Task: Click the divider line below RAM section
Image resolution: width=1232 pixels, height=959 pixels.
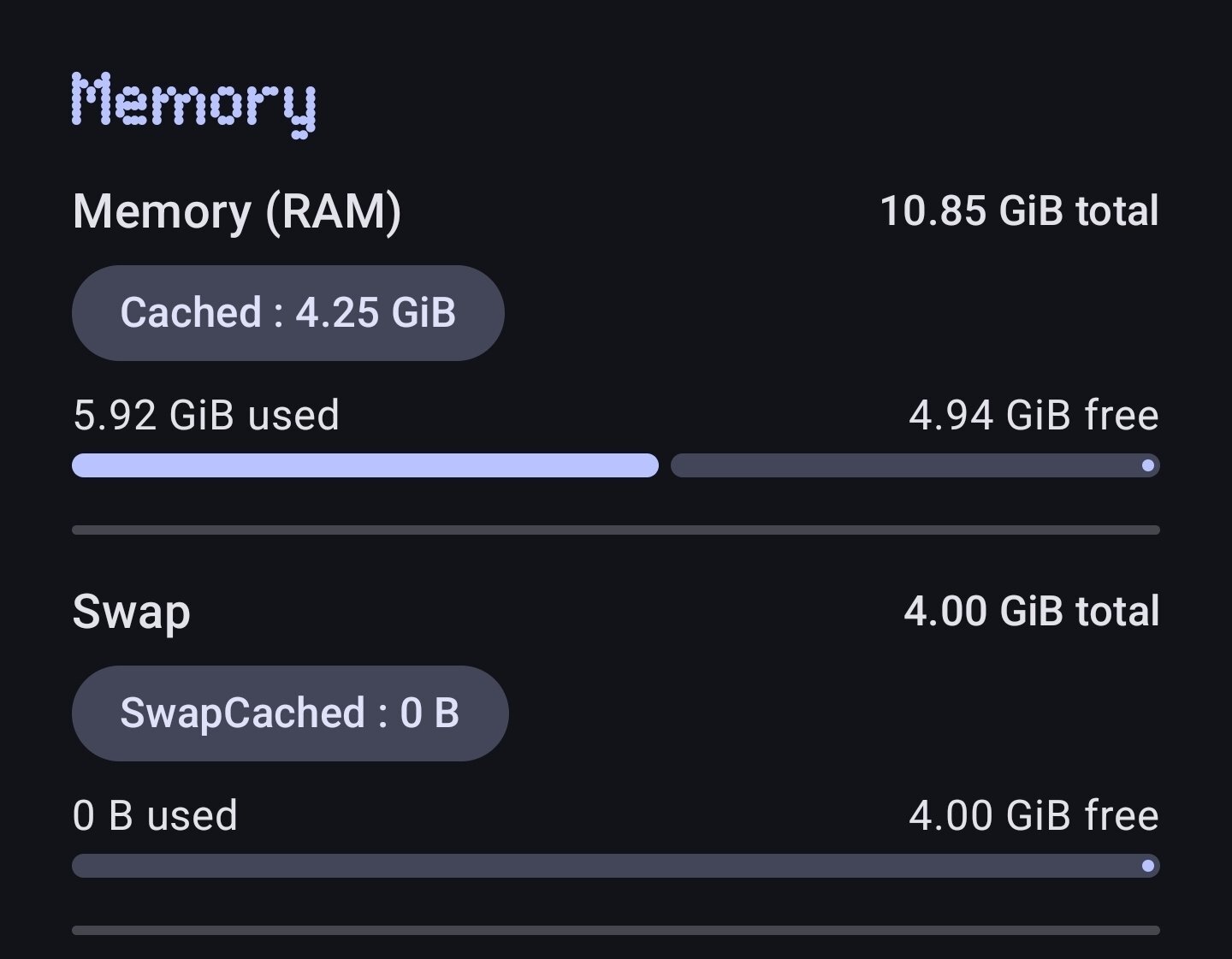Action: pyautogui.click(x=616, y=530)
